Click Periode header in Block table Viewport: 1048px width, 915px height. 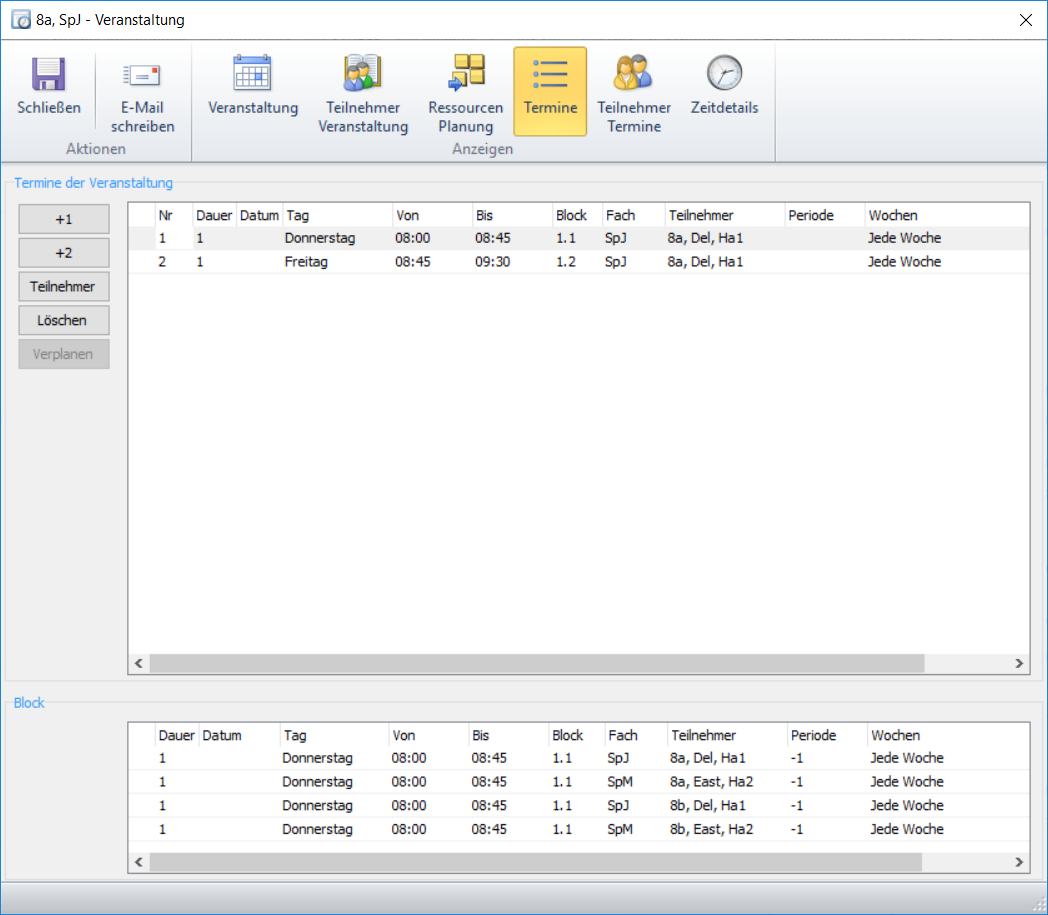tap(827, 735)
